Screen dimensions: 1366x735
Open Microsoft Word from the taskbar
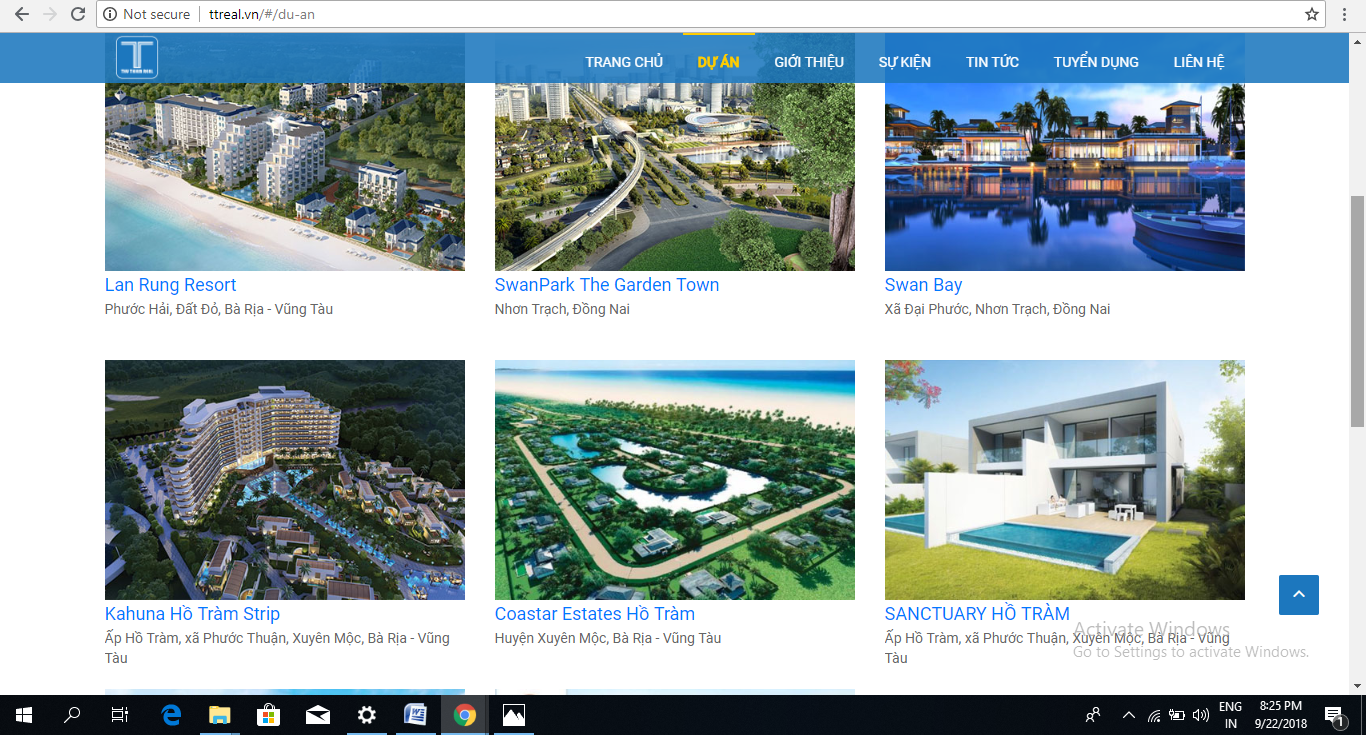415,715
